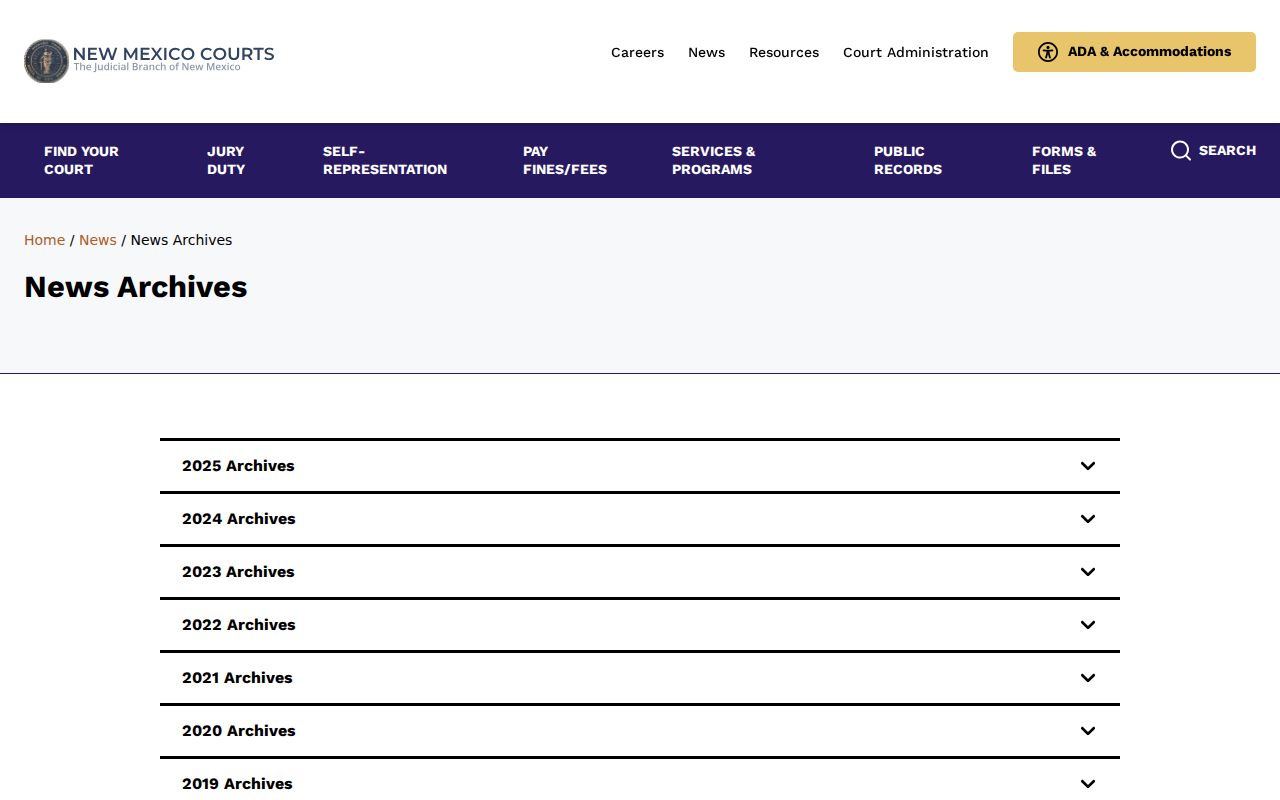Click the accessibility icon in ADA button

point(1048,52)
